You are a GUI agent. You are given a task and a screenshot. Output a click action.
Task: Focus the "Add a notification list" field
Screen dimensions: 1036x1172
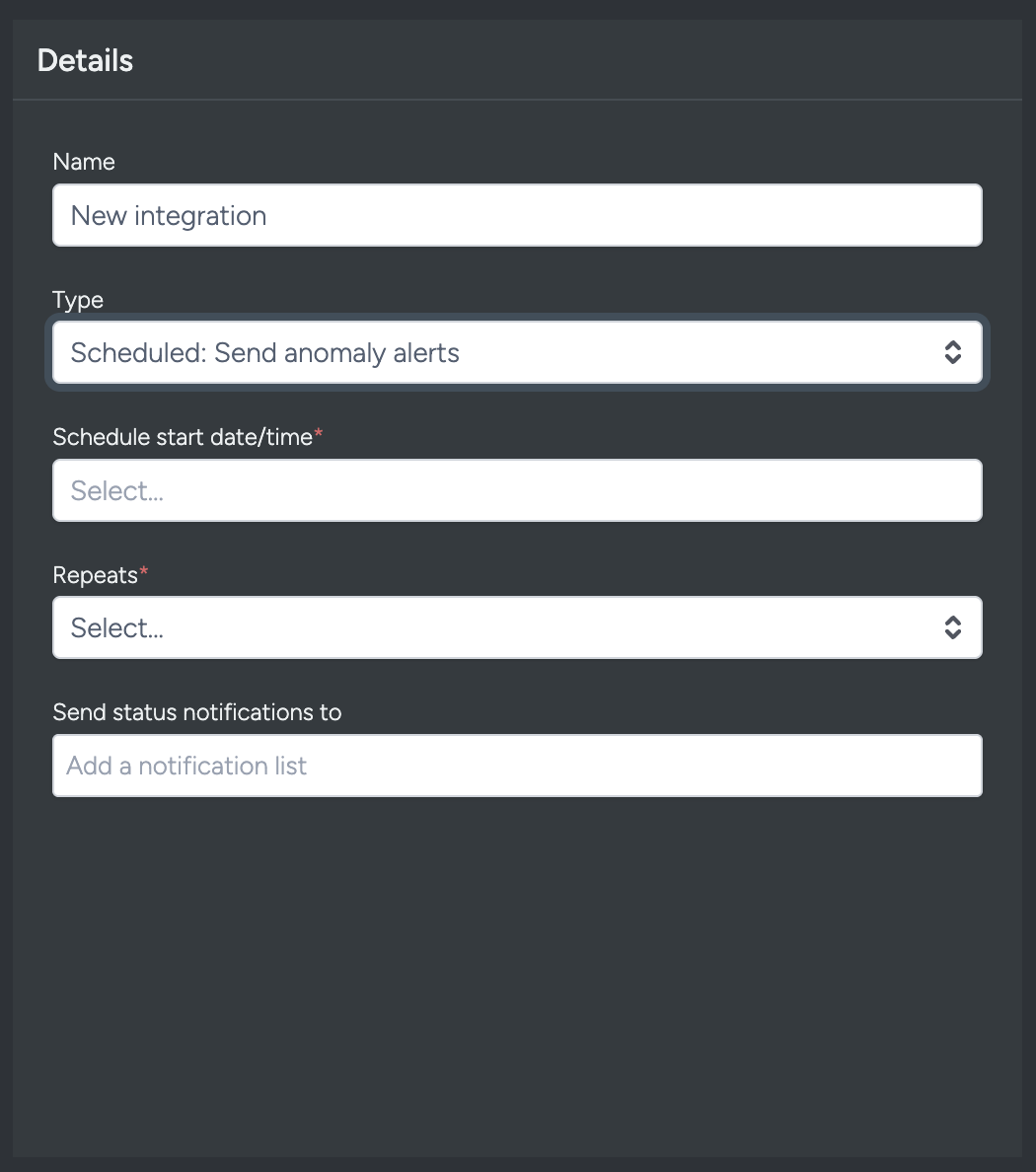(517, 766)
